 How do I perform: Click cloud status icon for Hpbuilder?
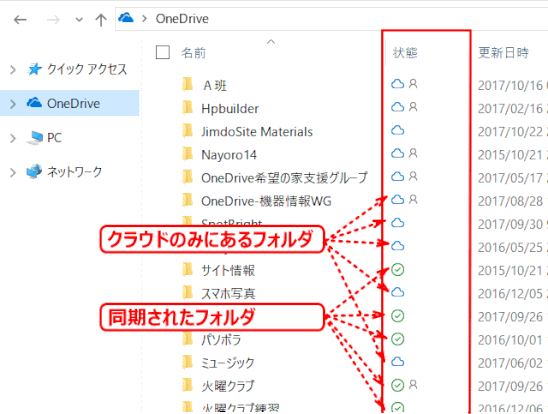click(397, 107)
